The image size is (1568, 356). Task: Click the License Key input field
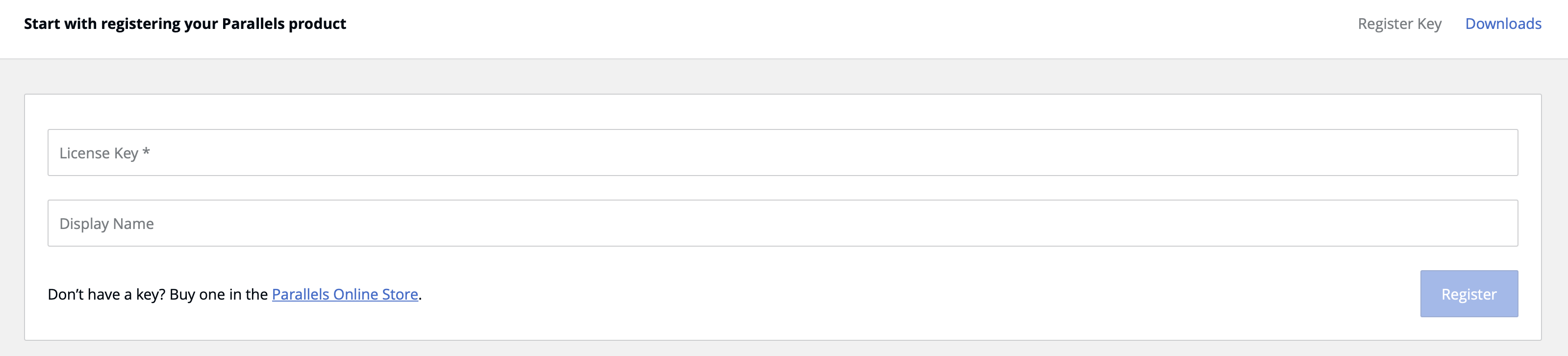pyautogui.click(x=782, y=153)
